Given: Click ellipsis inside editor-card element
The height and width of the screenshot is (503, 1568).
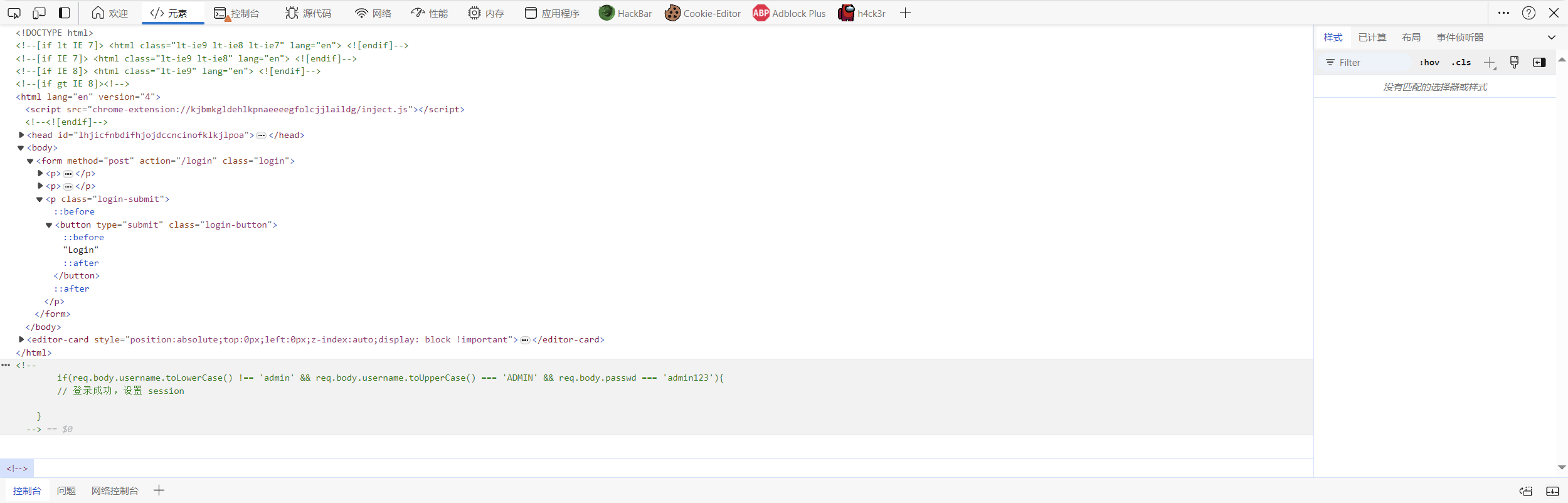Looking at the screenshot, I should point(525,340).
